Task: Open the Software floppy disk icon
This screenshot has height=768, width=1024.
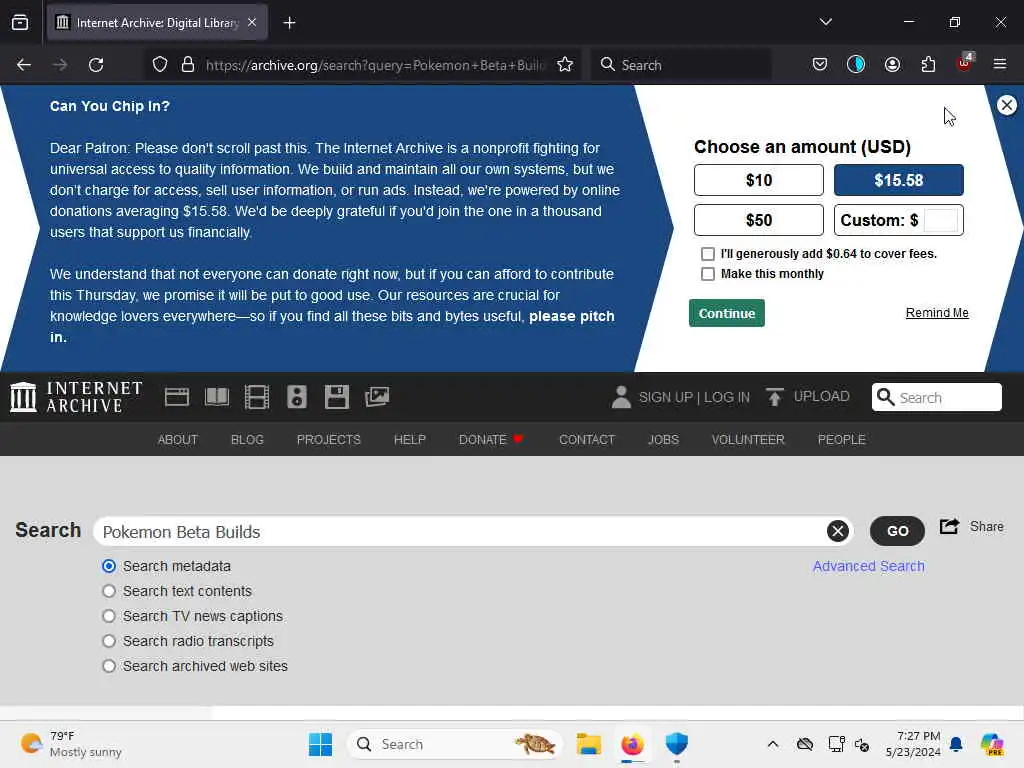Action: 337,397
